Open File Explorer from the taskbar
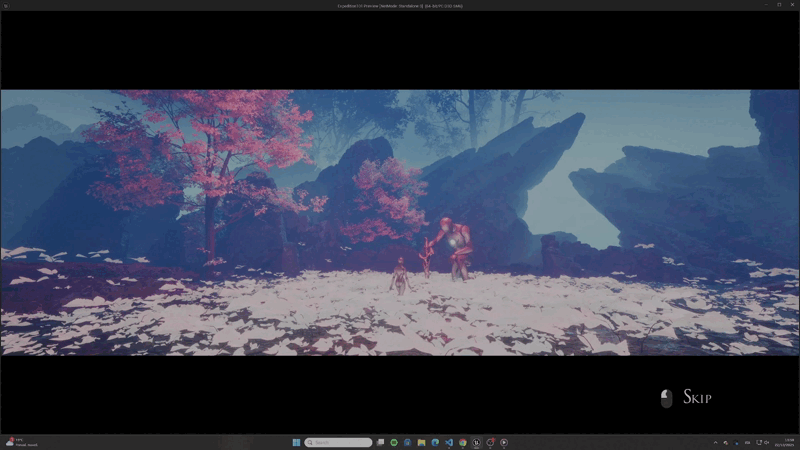800x450 pixels. pos(422,442)
